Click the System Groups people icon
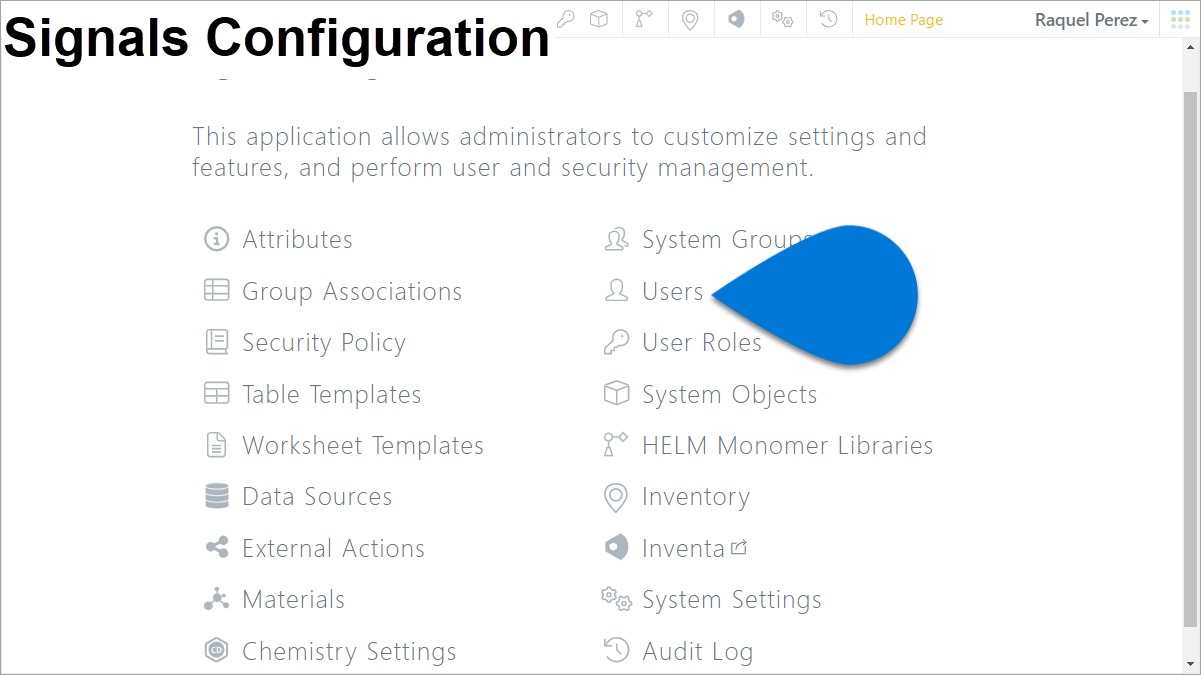The width and height of the screenshot is (1201, 675). pos(616,239)
